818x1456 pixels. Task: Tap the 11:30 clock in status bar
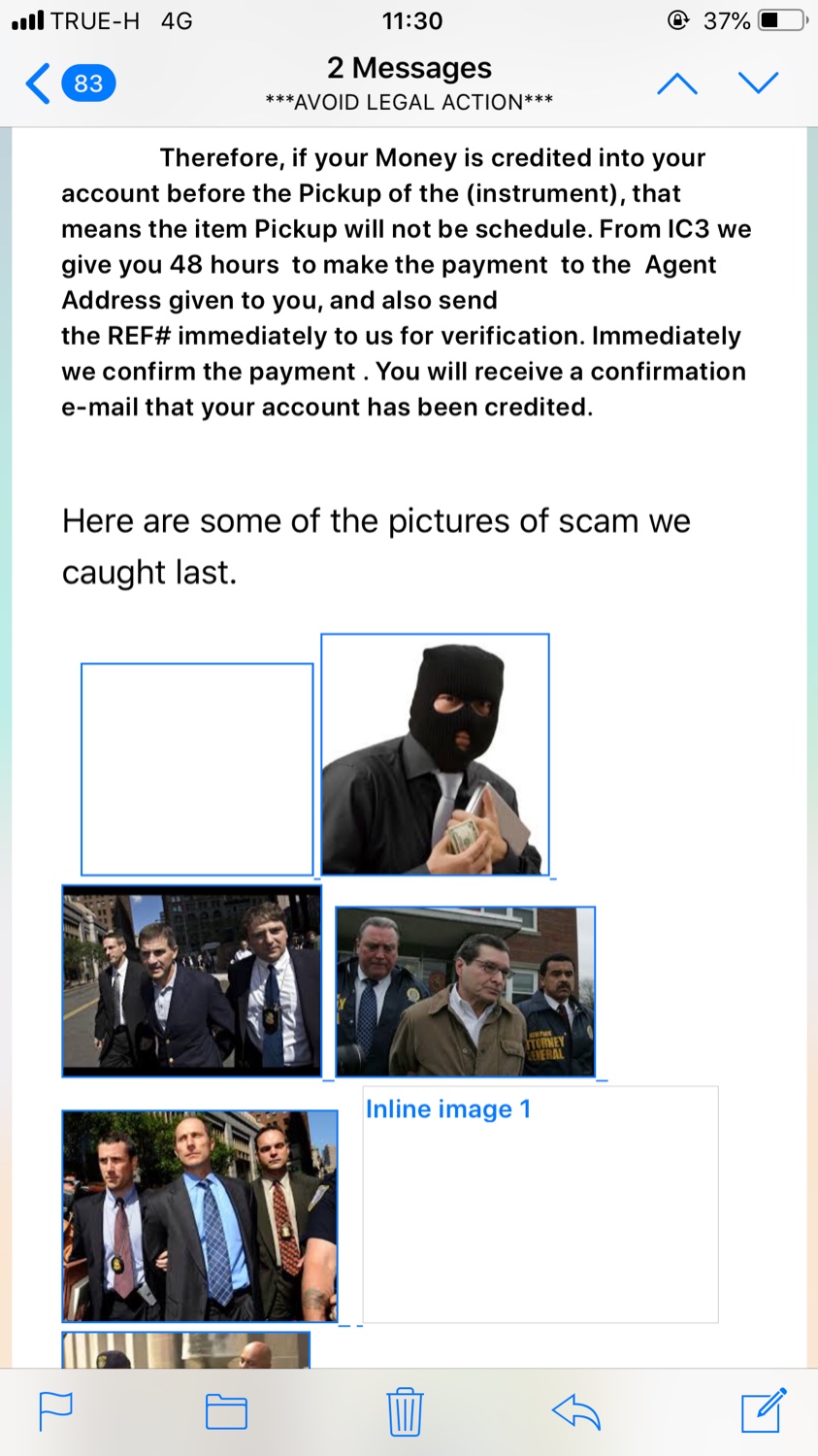click(412, 20)
